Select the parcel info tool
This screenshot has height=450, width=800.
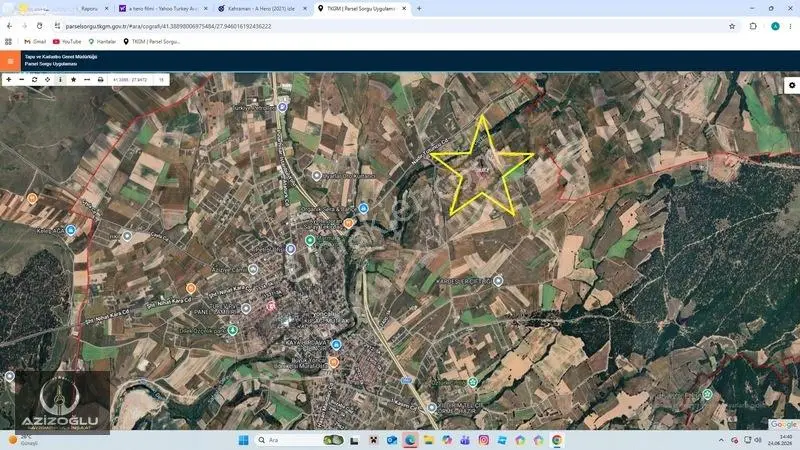pyautogui.click(x=60, y=80)
